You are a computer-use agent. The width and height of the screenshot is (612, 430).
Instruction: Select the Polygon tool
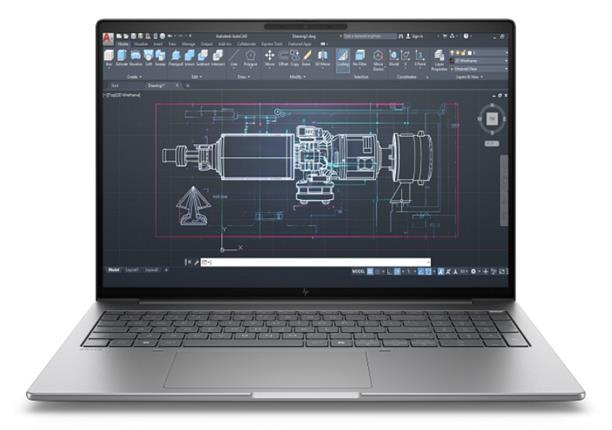coord(250,58)
